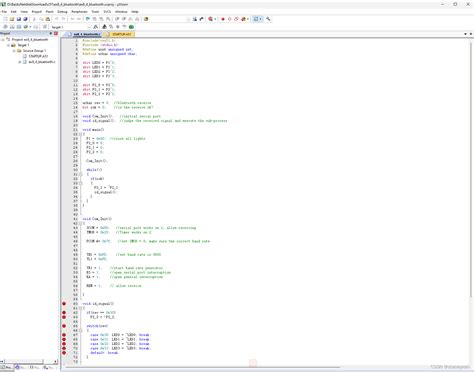Build the target with the Build icon
474x372 pixels.
12,27
